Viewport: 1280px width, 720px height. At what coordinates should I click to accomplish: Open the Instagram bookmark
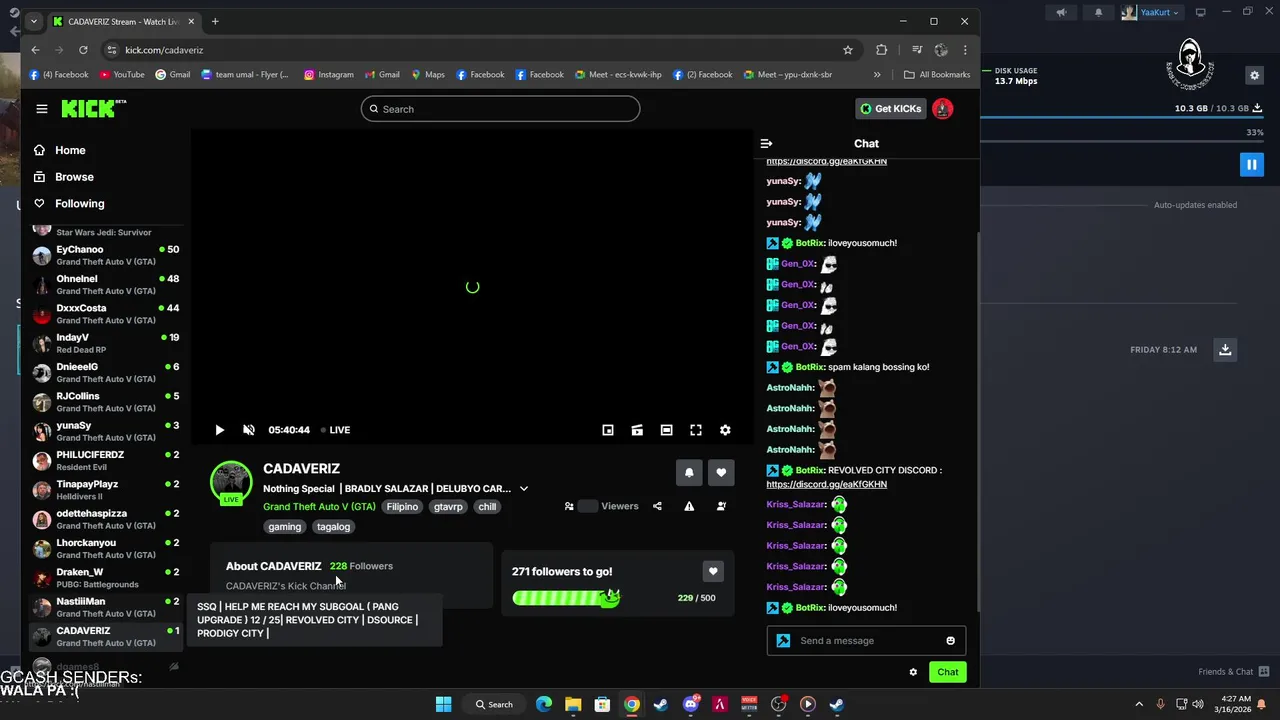pyautogui.click(x=329, y=75)
